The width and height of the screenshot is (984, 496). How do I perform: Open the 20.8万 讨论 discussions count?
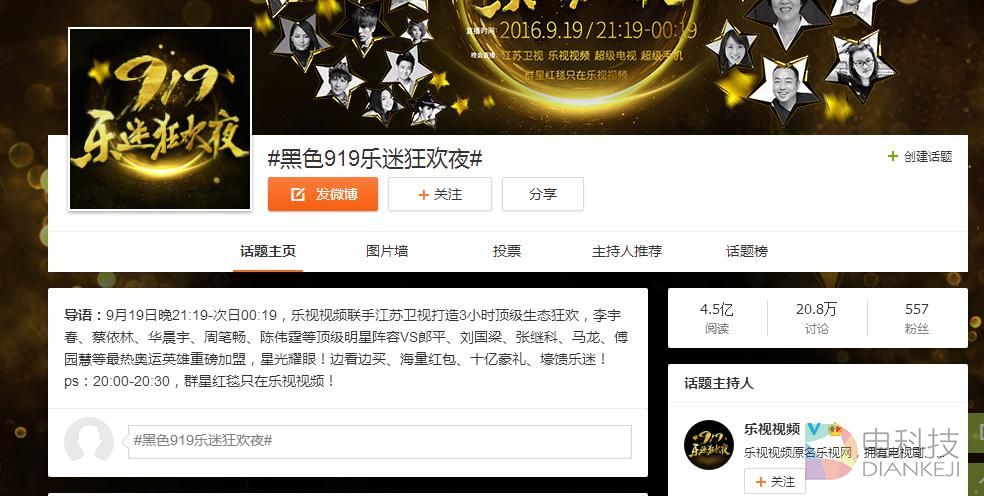816,318
